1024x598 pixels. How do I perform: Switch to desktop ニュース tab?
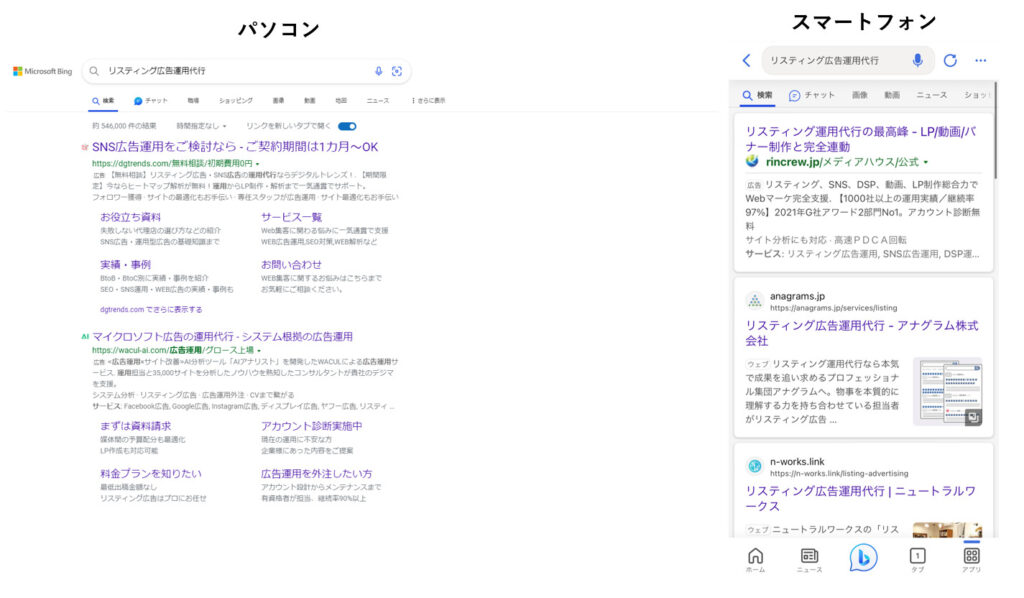coord(377,101)
